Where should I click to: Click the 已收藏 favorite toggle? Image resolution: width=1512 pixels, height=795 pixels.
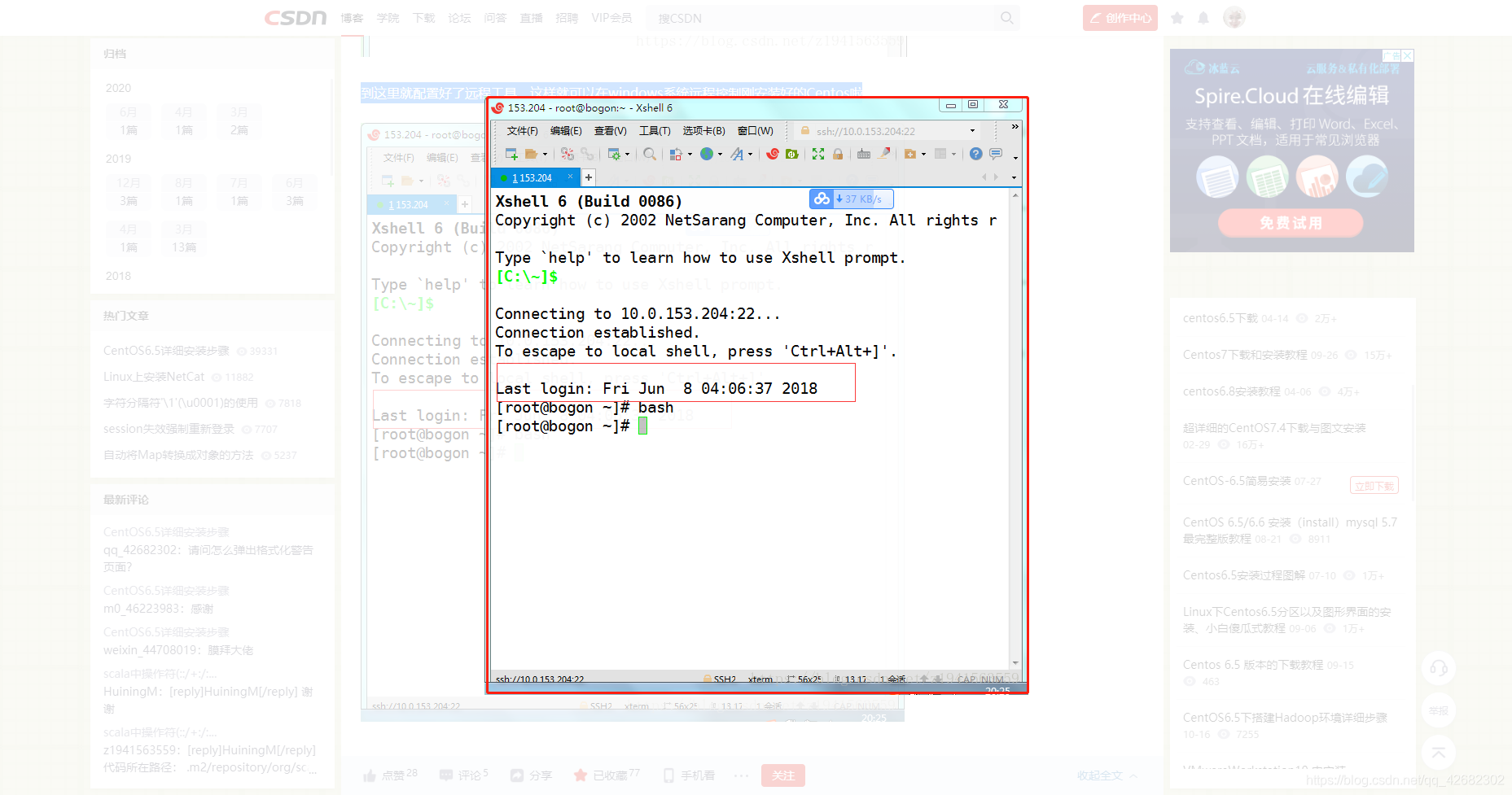click(607, 775)
